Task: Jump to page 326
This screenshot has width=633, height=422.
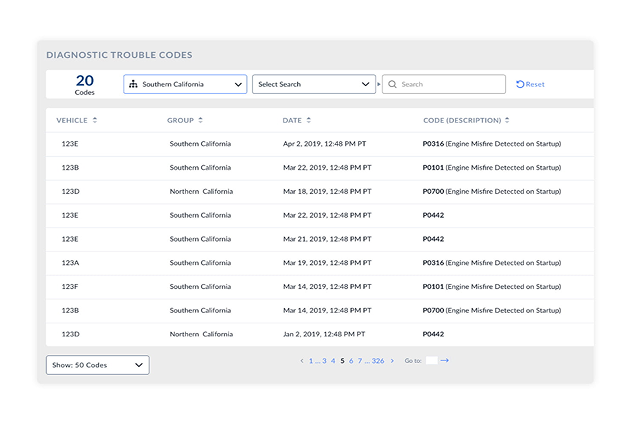Action: point(377,361)
